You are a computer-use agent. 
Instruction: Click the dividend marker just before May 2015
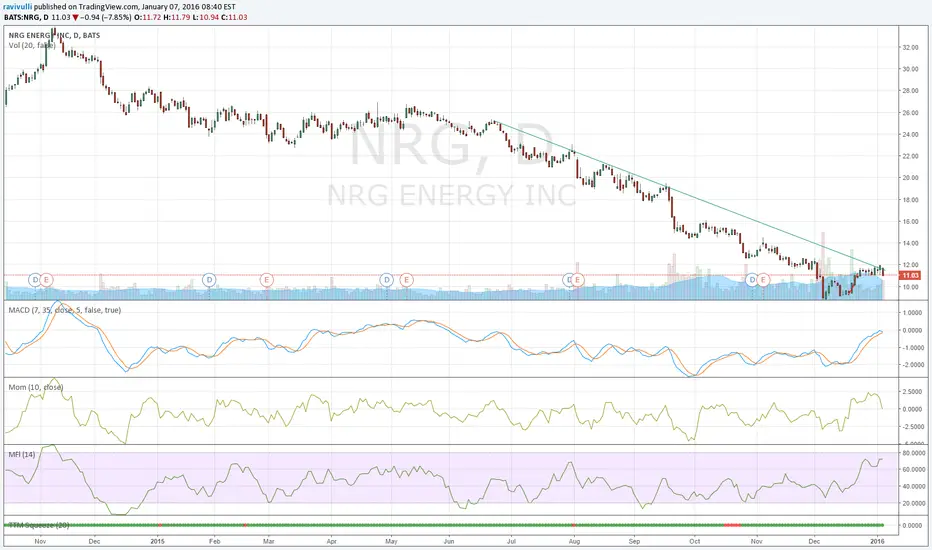[x=387, y=279]
